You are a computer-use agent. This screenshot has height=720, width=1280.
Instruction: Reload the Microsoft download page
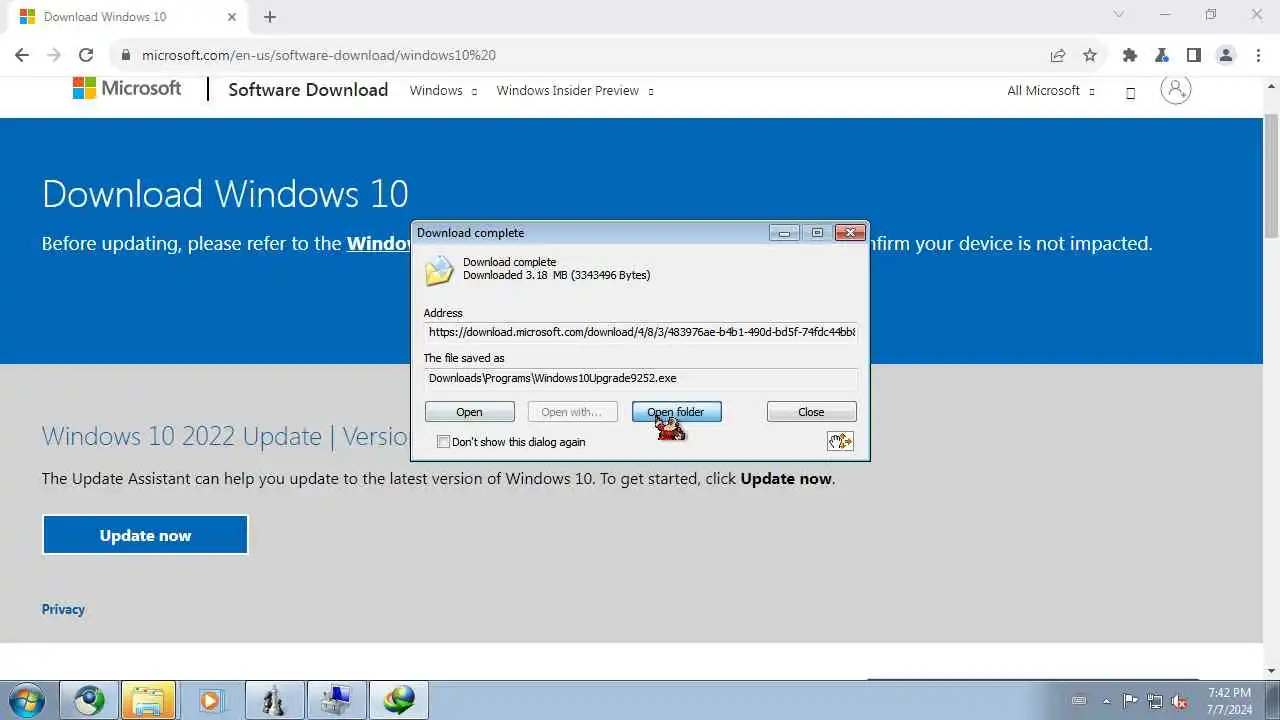(x=86, y=56)
